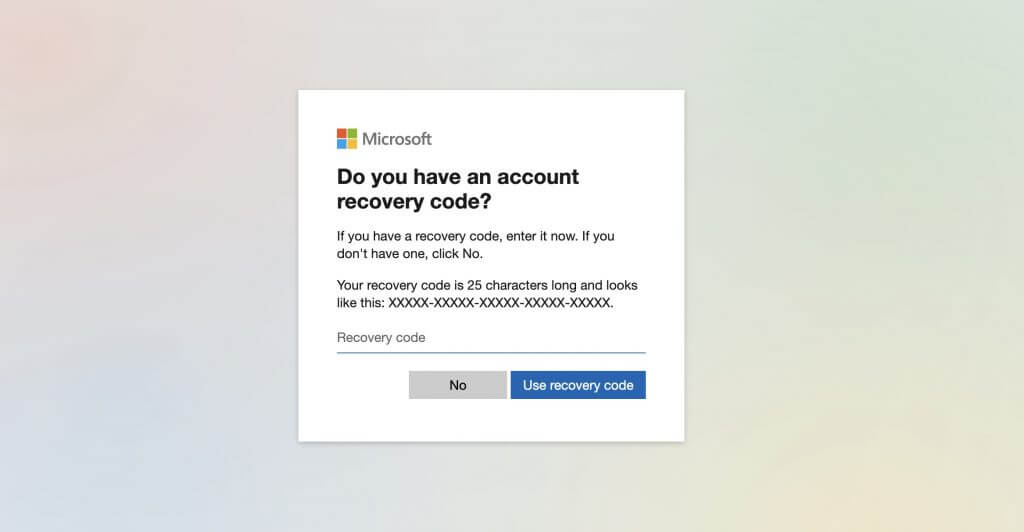This screenshot has width=1024, height=532.
Task: Click the XXXXX-XXXXX sample code format text
Action: pos(501,302)
